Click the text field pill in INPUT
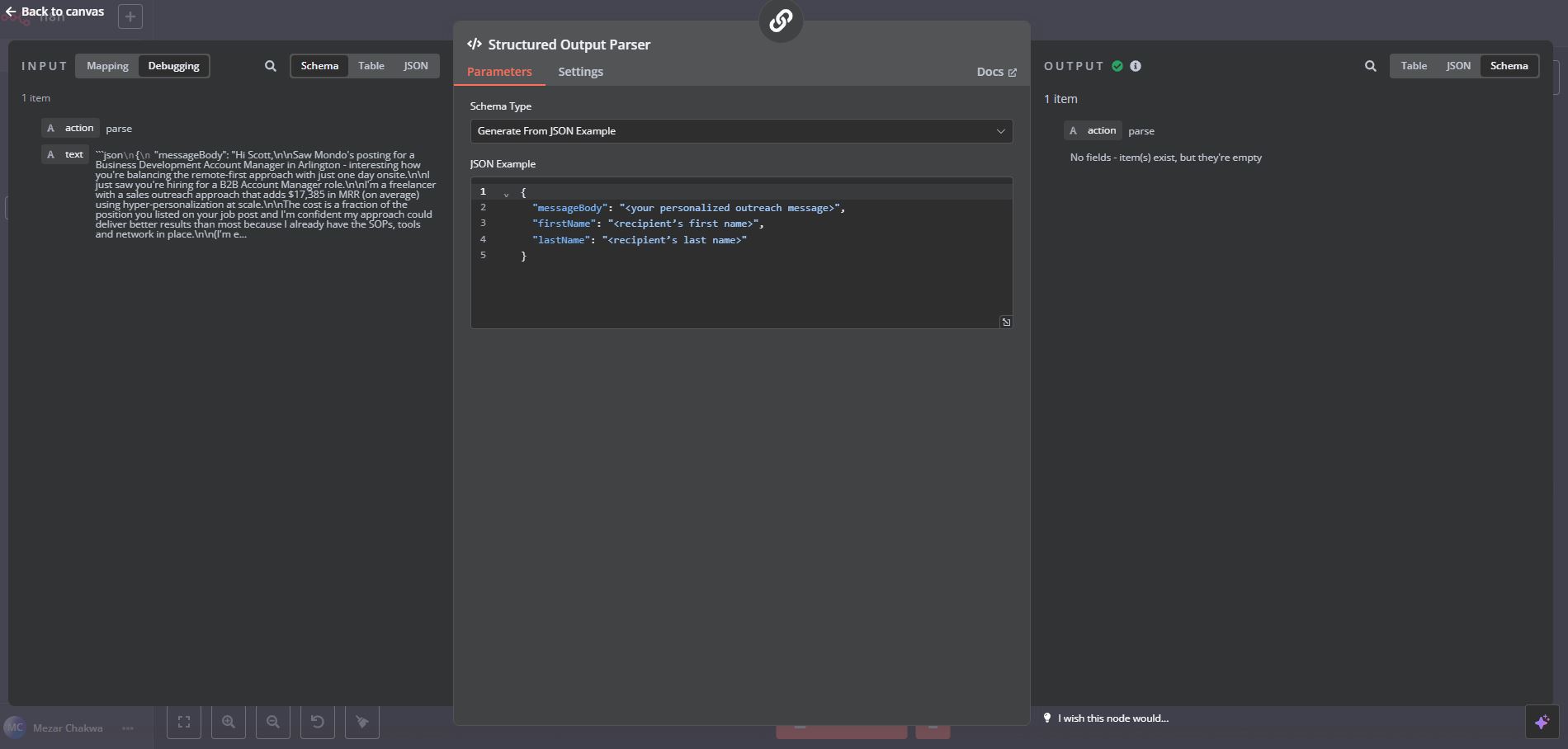Image resolution: width=1568 pixels, height=749 pixels. [65, 154]
